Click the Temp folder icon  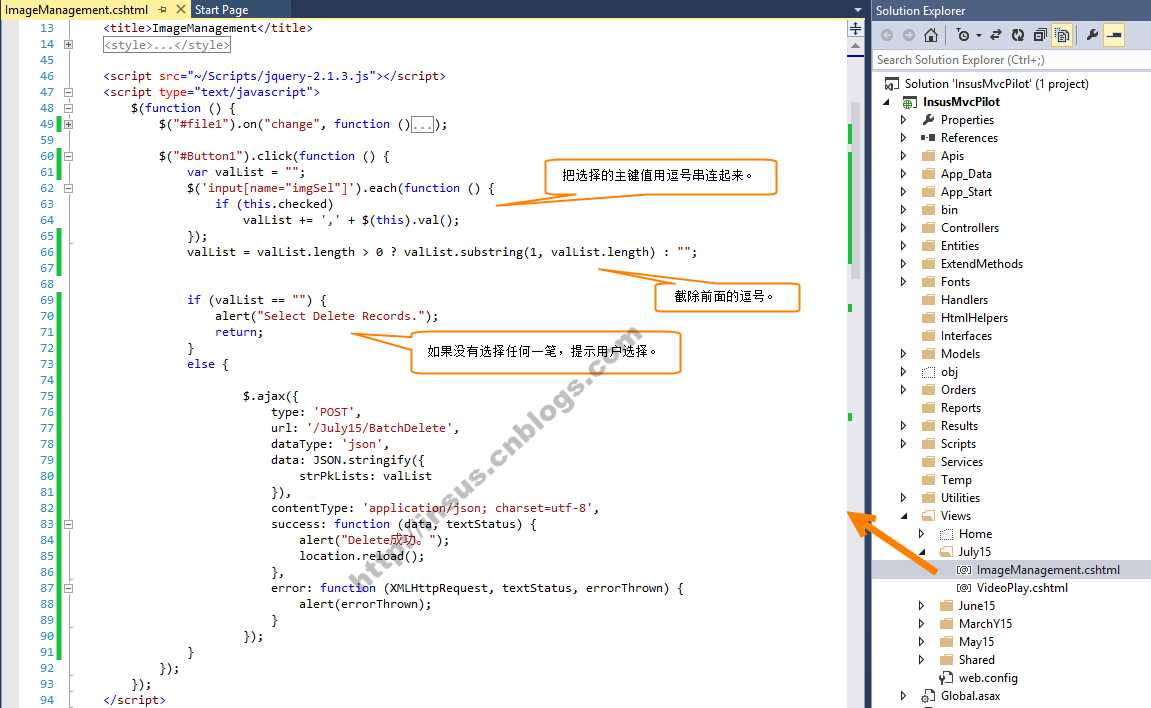point(928,480)
